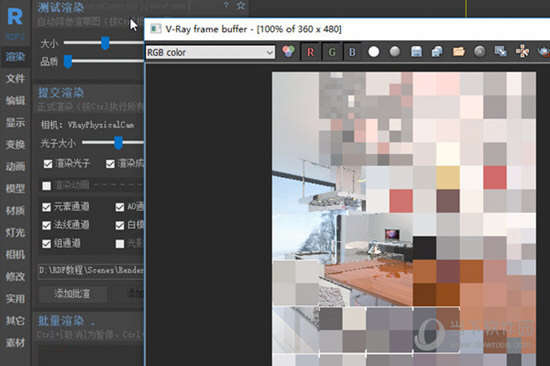Viewport: 550px width, 366px height.
Task: Click the 测试渲染 heading button
Action: click(x=61, y=7)
